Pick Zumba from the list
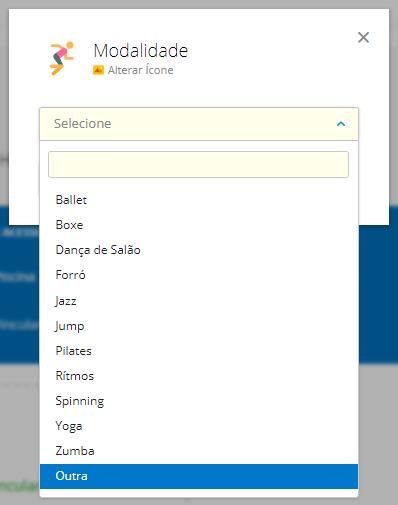Screen dimensions: 398x505 199,451
